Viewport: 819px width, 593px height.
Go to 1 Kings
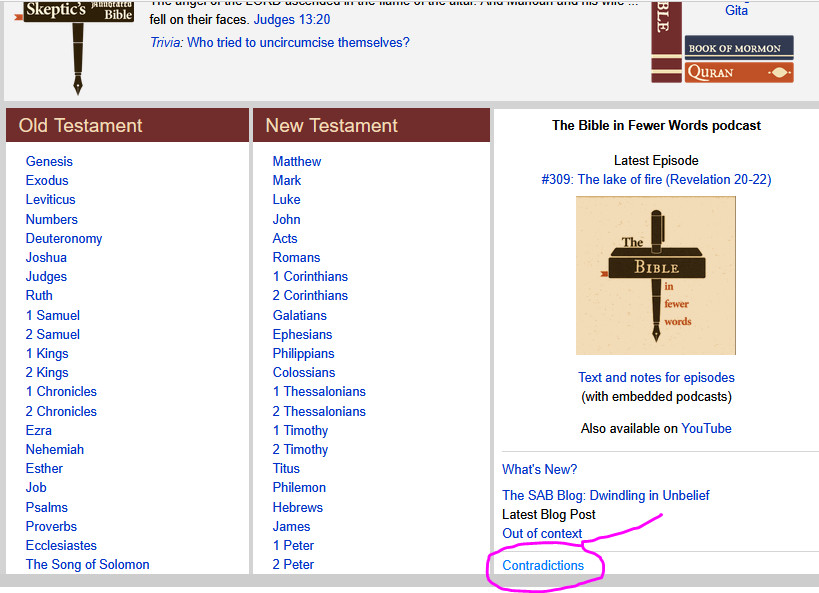[x=47, y=354]
